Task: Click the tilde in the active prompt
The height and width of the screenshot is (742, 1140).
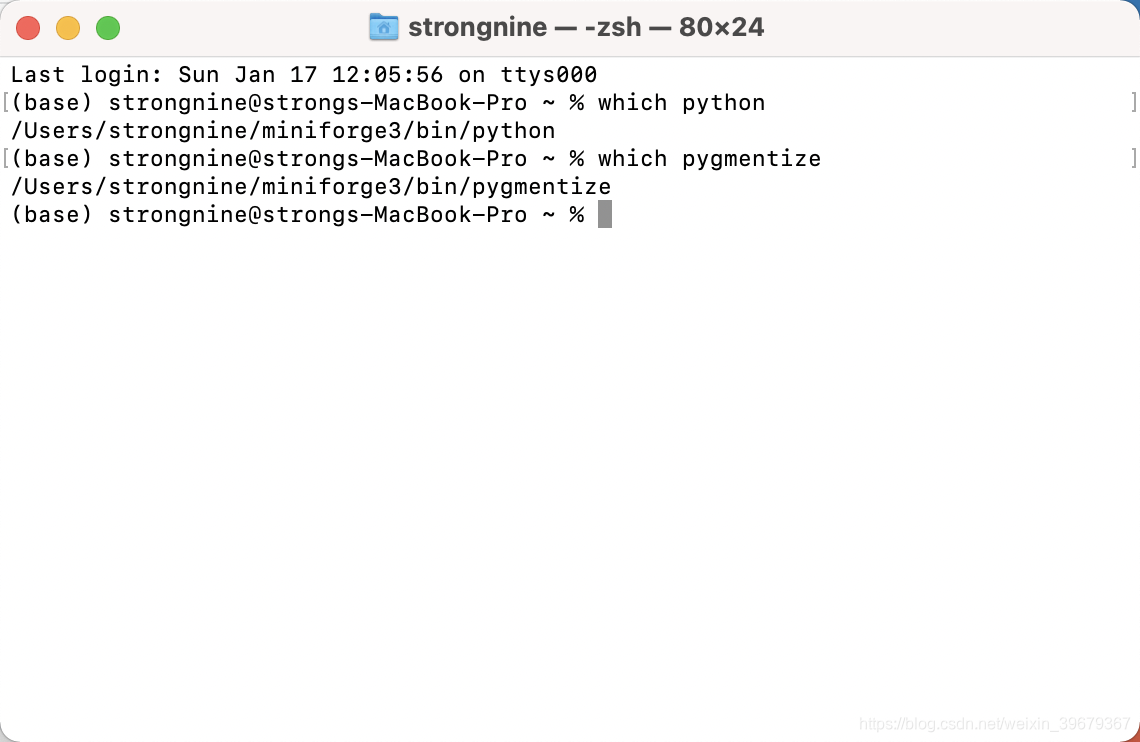Action: (550, 214)
